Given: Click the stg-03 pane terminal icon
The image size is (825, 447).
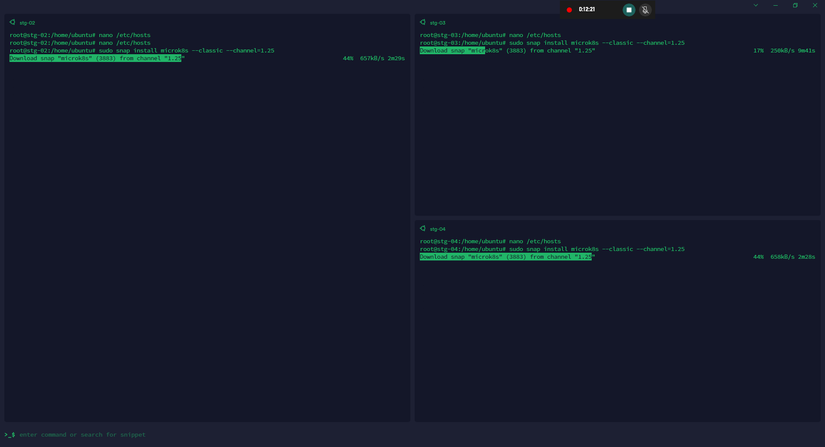Looking at the screenshot, I should point(422,22).
